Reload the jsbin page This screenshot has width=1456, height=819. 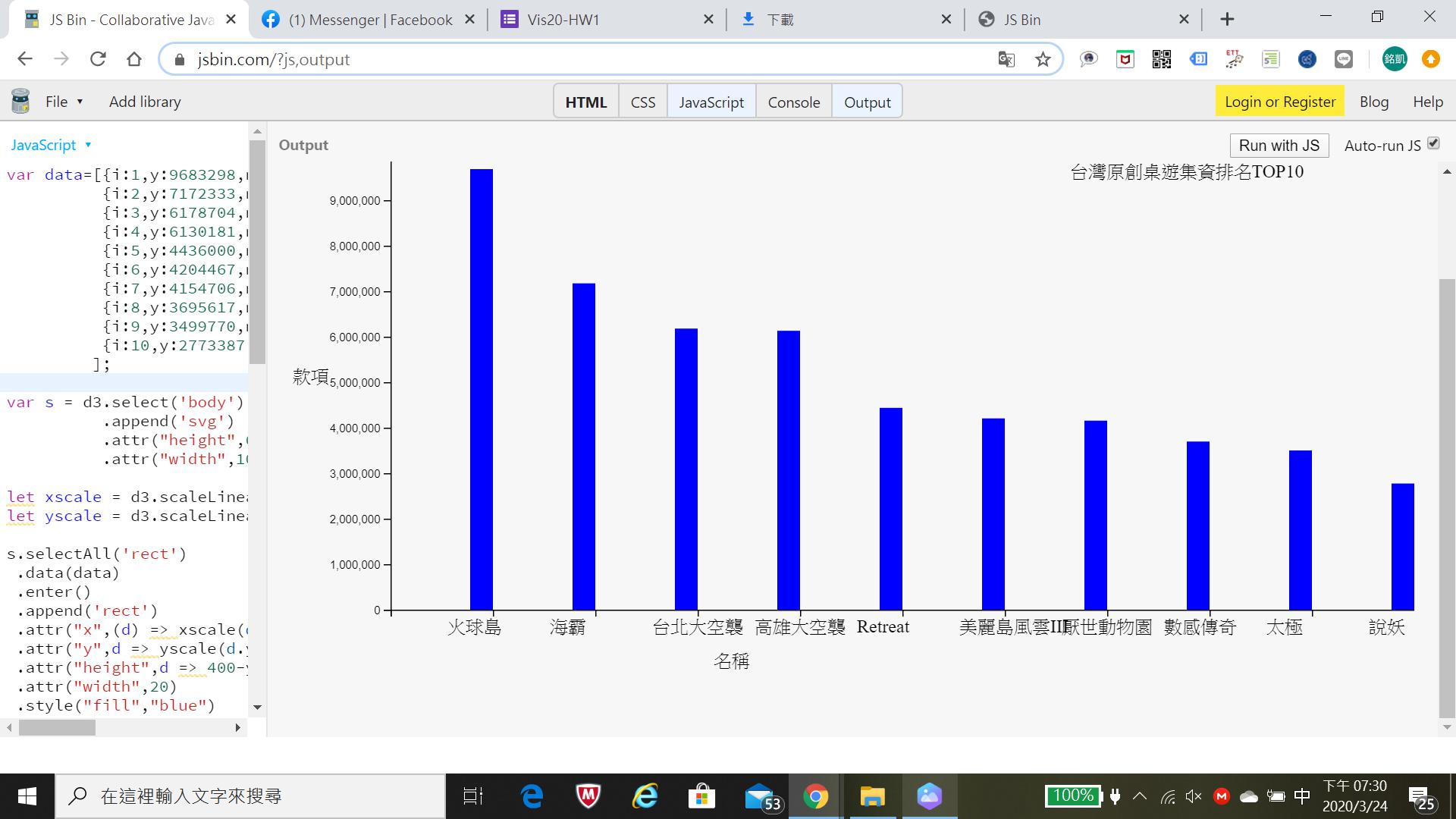pyautogui.click(x=98, y=59)
